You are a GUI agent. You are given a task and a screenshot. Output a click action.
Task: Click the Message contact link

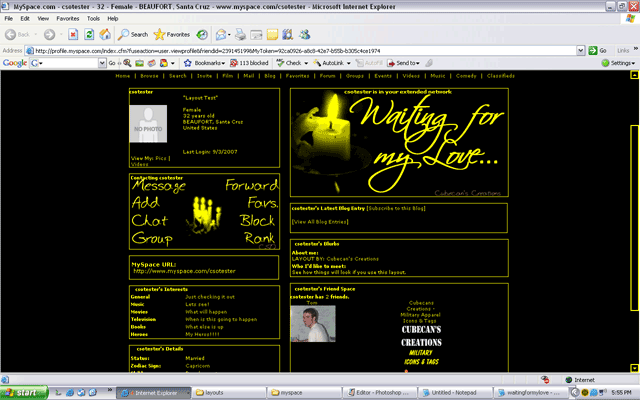(159, 186)
